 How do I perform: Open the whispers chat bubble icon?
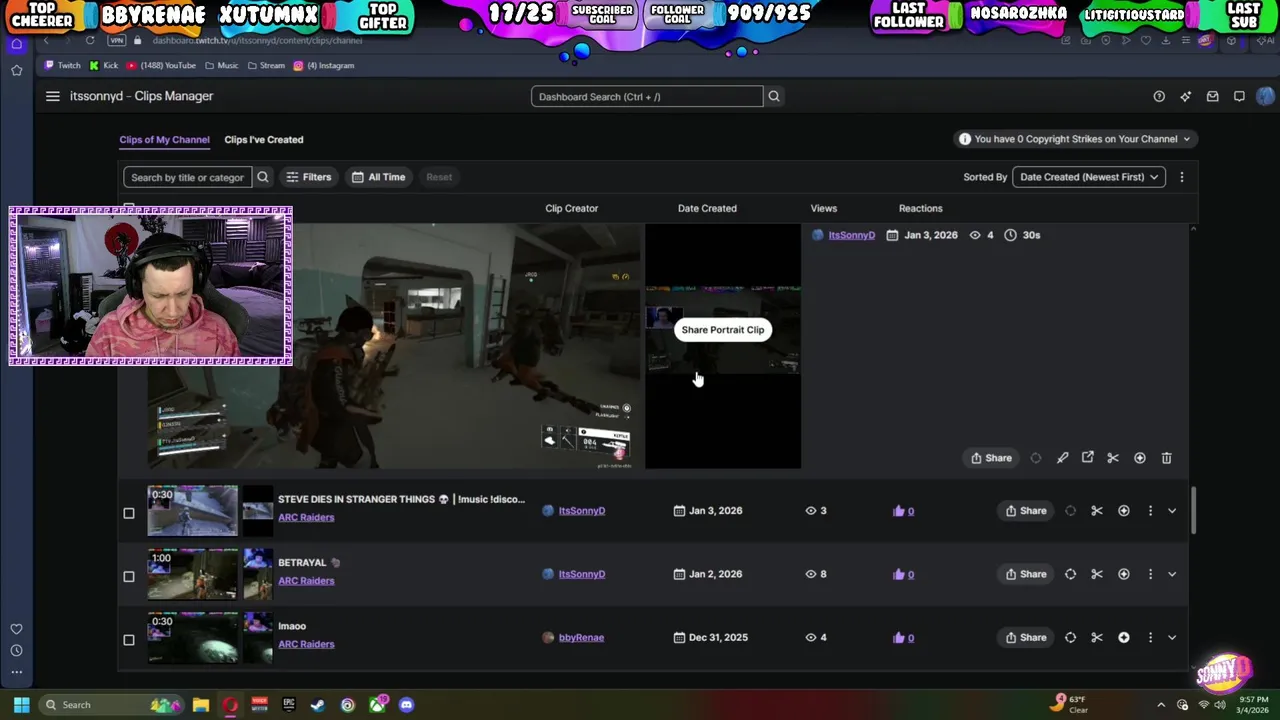tap(1239, 96)
